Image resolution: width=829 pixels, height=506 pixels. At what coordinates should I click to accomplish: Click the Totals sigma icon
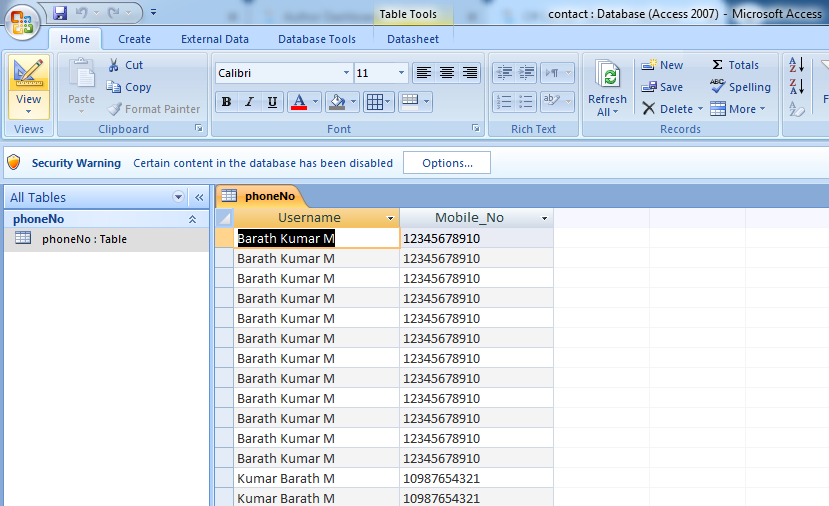pos(717,65)
